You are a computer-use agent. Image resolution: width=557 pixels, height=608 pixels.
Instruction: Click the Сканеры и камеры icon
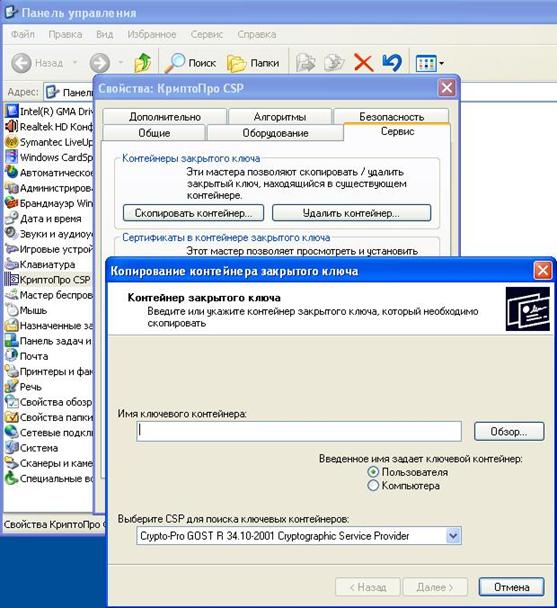(12, 463)
